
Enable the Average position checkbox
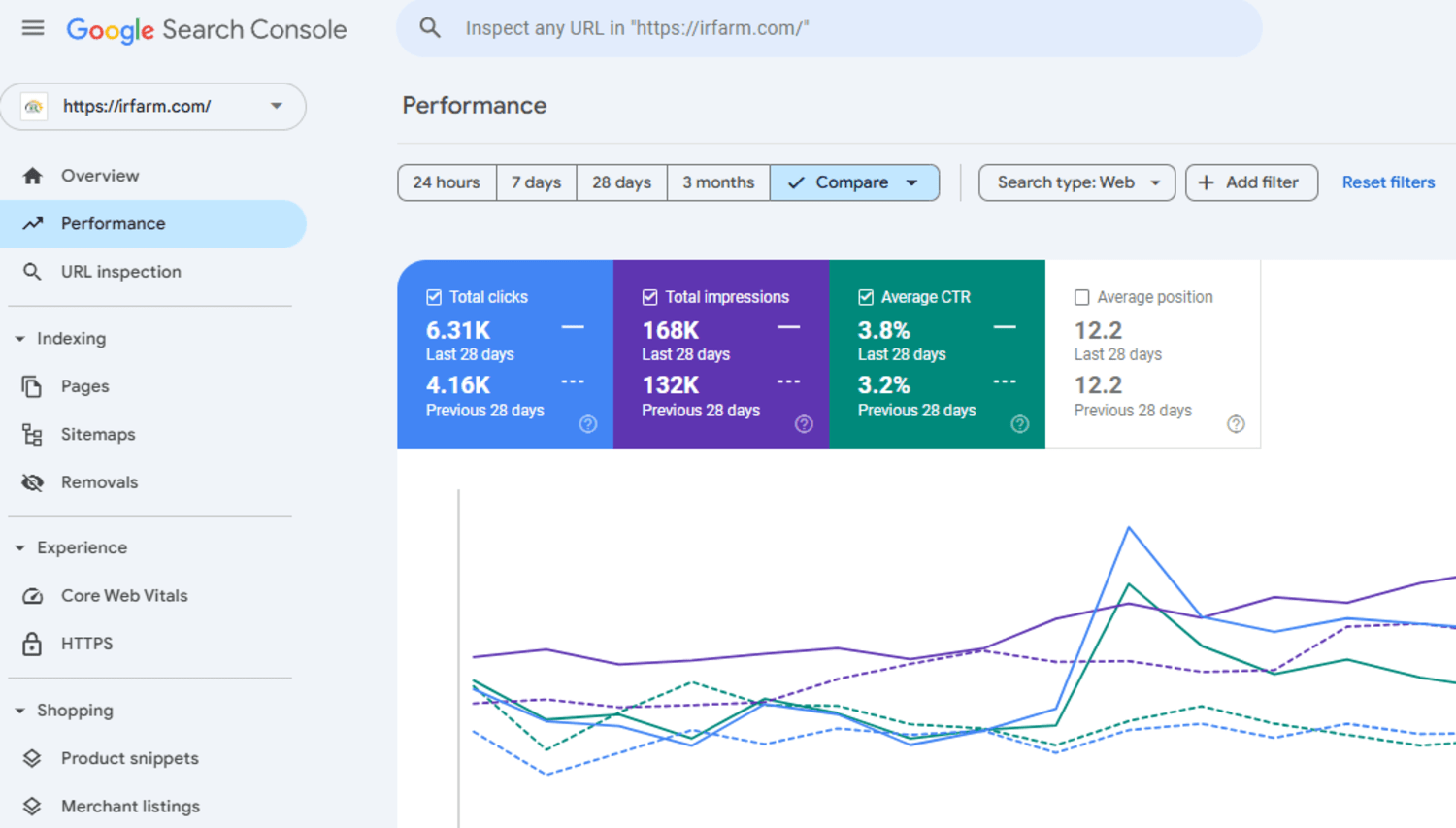[1082, 297]
